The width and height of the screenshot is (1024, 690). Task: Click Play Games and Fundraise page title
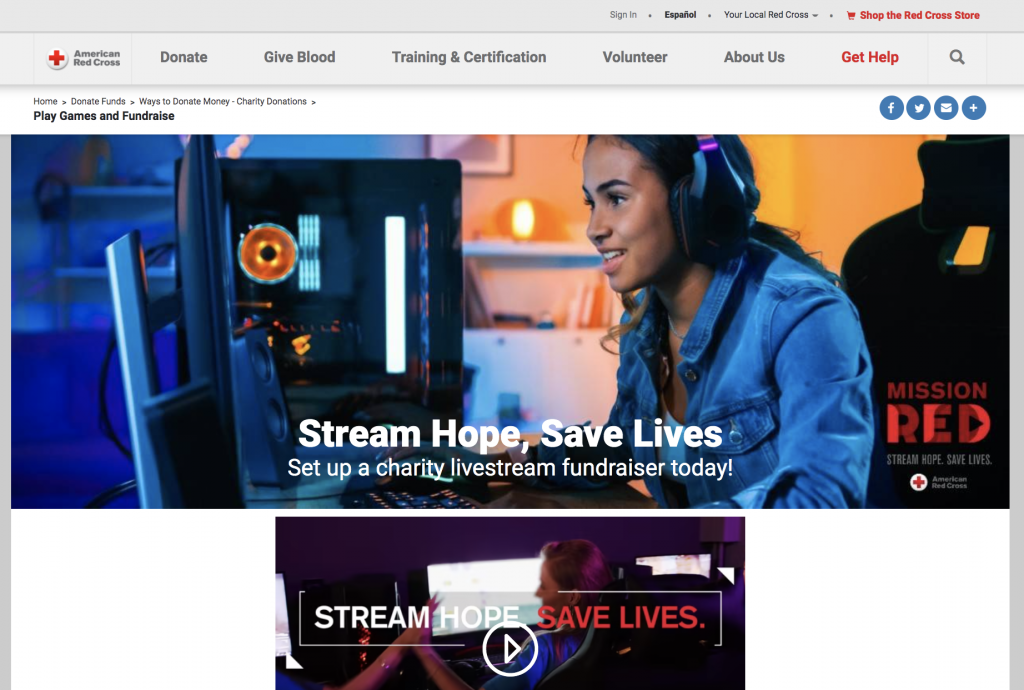click(104, 116)
